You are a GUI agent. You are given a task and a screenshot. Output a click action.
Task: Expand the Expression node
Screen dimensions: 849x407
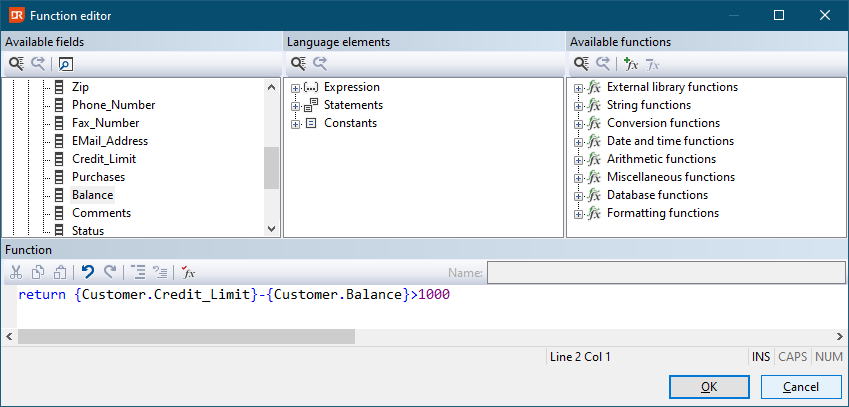295,88
